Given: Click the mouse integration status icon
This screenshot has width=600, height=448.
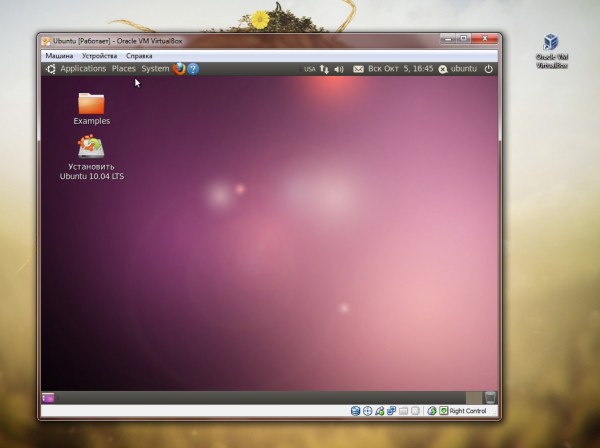Looking at the screenshot, I should click(x=432, y=411).
